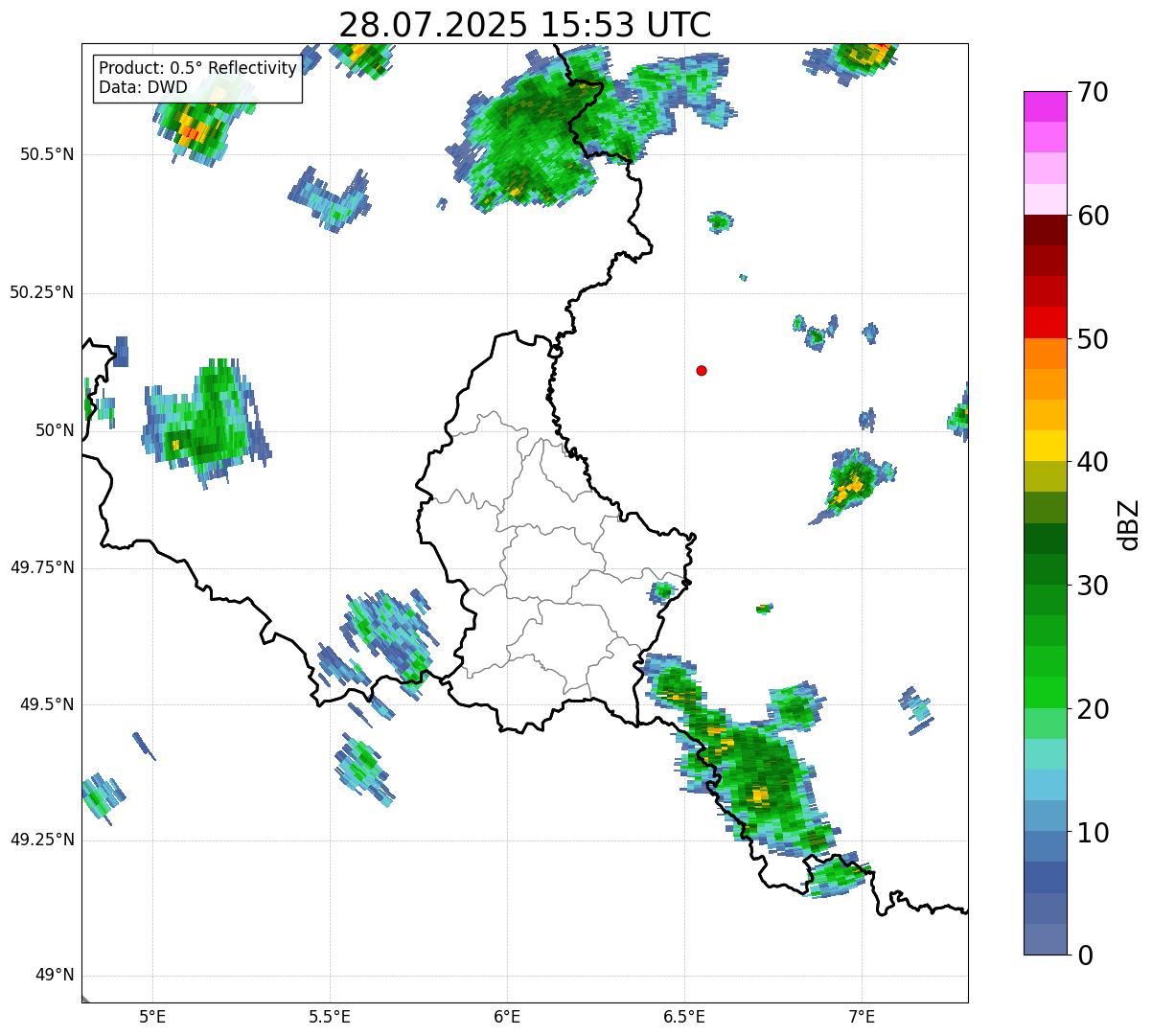
Task: Click the 49.5°N latitude label
Action: pos(46,704)
